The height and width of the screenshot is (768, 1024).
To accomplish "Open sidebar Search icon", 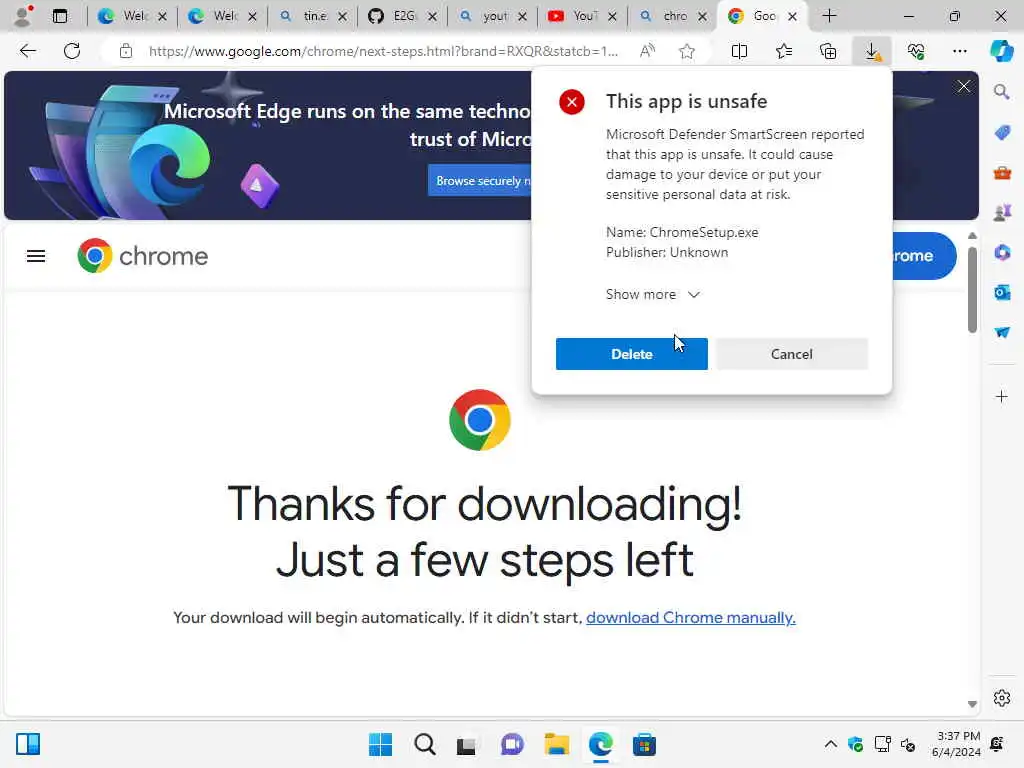I will click(x=1002, y=92).
